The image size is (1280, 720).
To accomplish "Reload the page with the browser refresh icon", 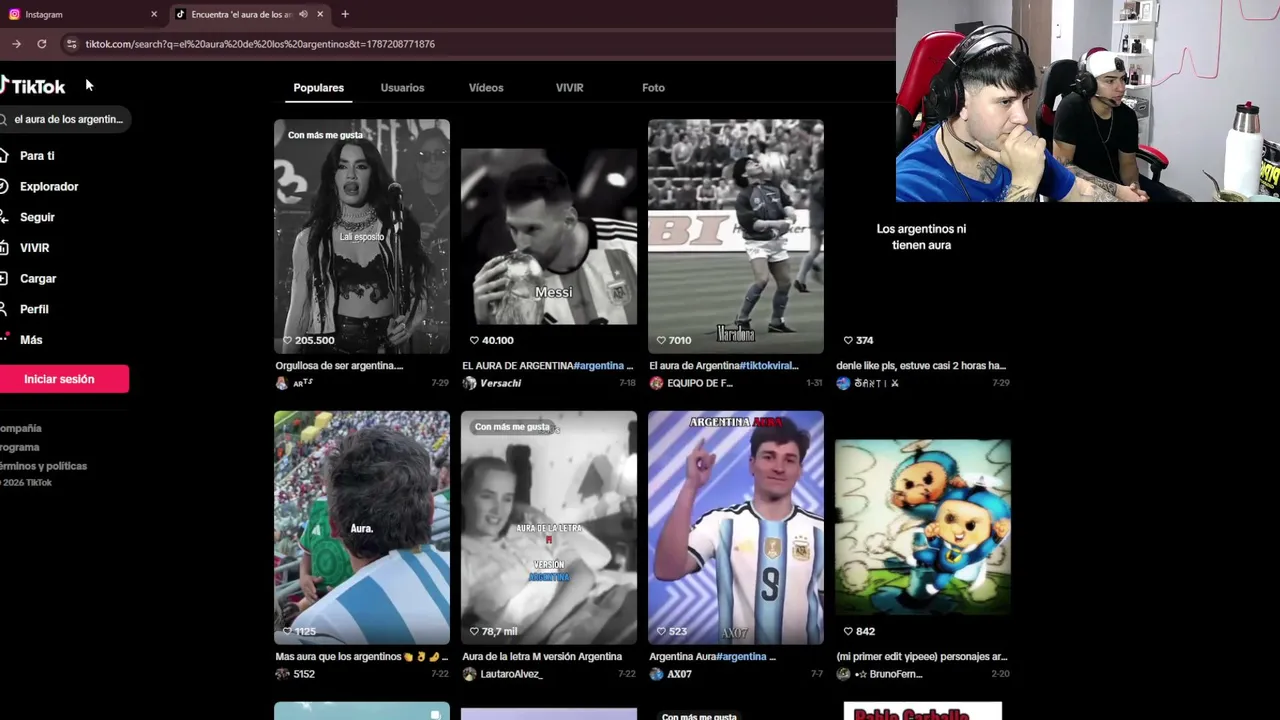I will coord(42,44).
